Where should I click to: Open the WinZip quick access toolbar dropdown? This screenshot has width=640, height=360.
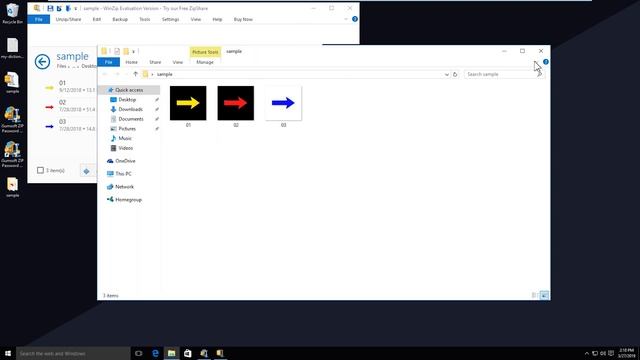(76, 8)
